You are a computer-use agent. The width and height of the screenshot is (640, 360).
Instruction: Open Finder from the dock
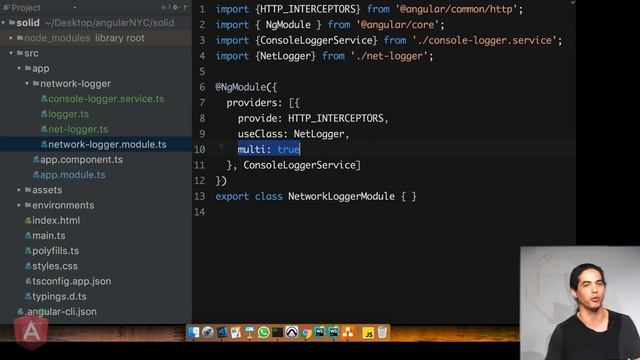point(193,333)
